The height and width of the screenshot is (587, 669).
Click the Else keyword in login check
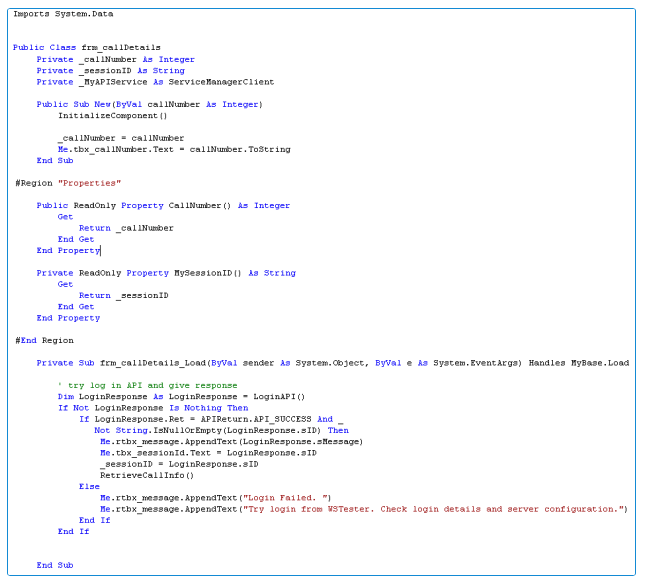tap(89, 486)
